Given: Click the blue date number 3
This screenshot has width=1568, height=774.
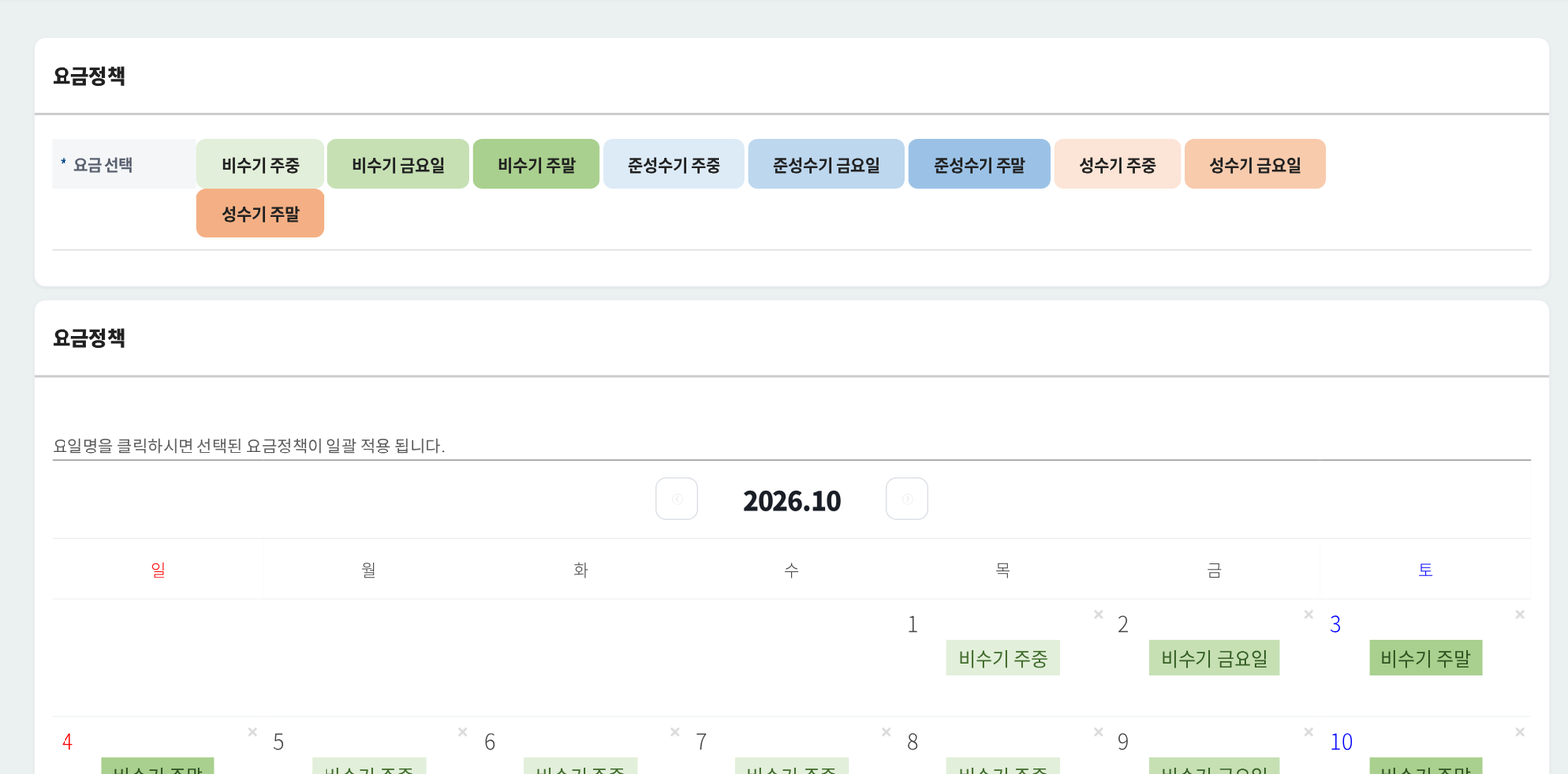Looking at the screenshot, I should tap(1335, 625).
